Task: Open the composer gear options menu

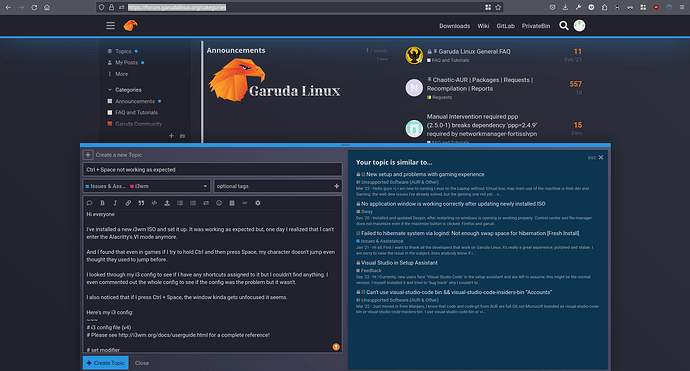Action: (258, 203)
